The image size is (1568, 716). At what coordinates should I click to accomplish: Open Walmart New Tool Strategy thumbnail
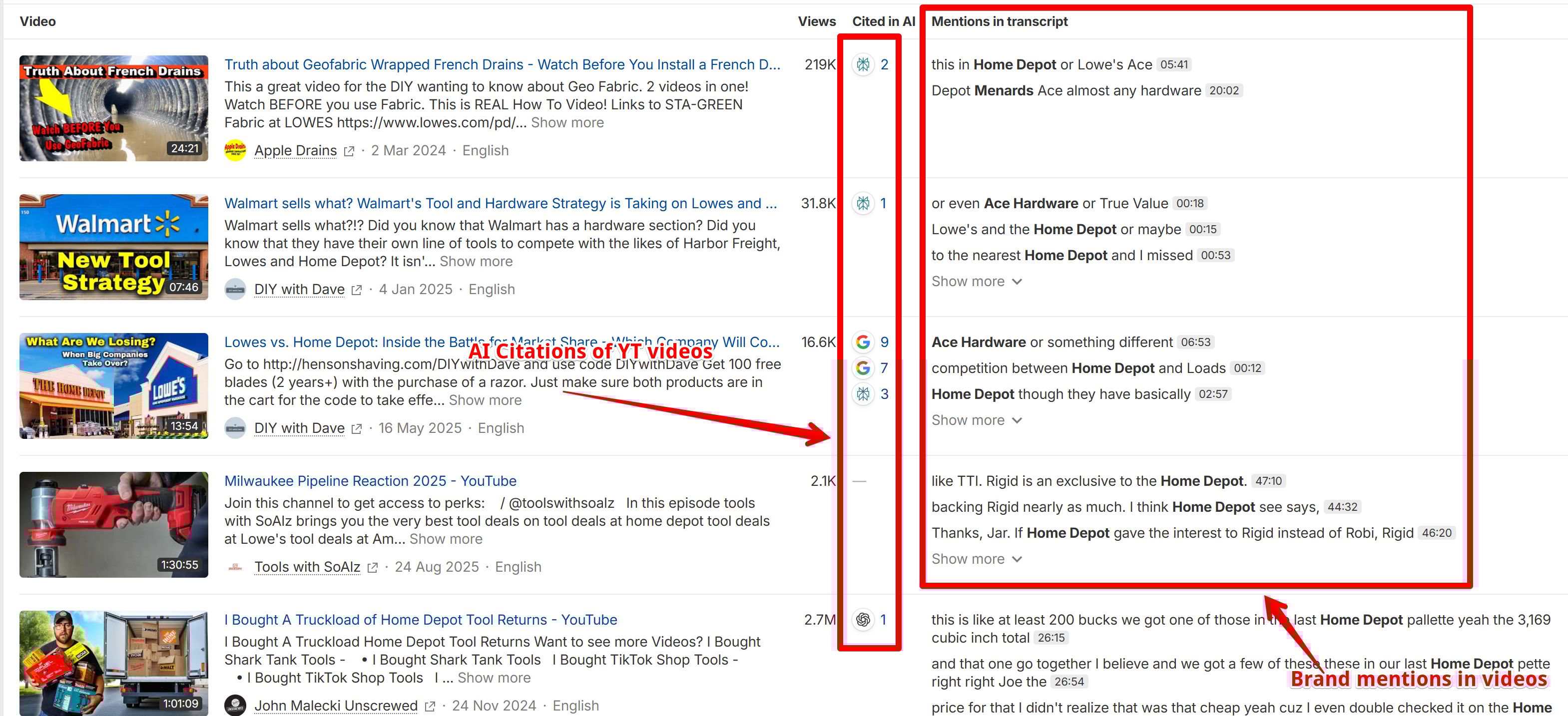[x=114, y=247]
